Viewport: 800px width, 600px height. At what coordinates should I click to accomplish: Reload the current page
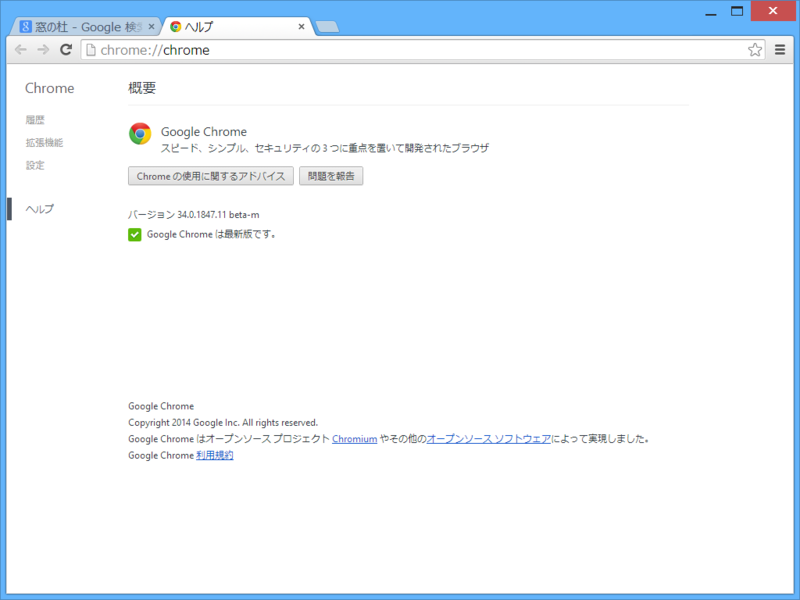[66, 49]
